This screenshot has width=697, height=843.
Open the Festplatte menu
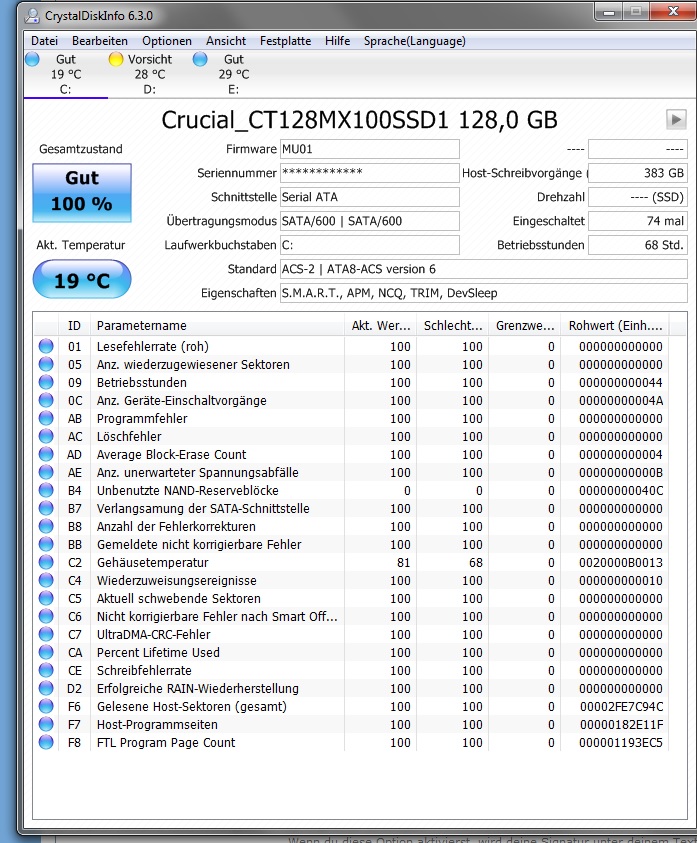(x=285, y=41)
